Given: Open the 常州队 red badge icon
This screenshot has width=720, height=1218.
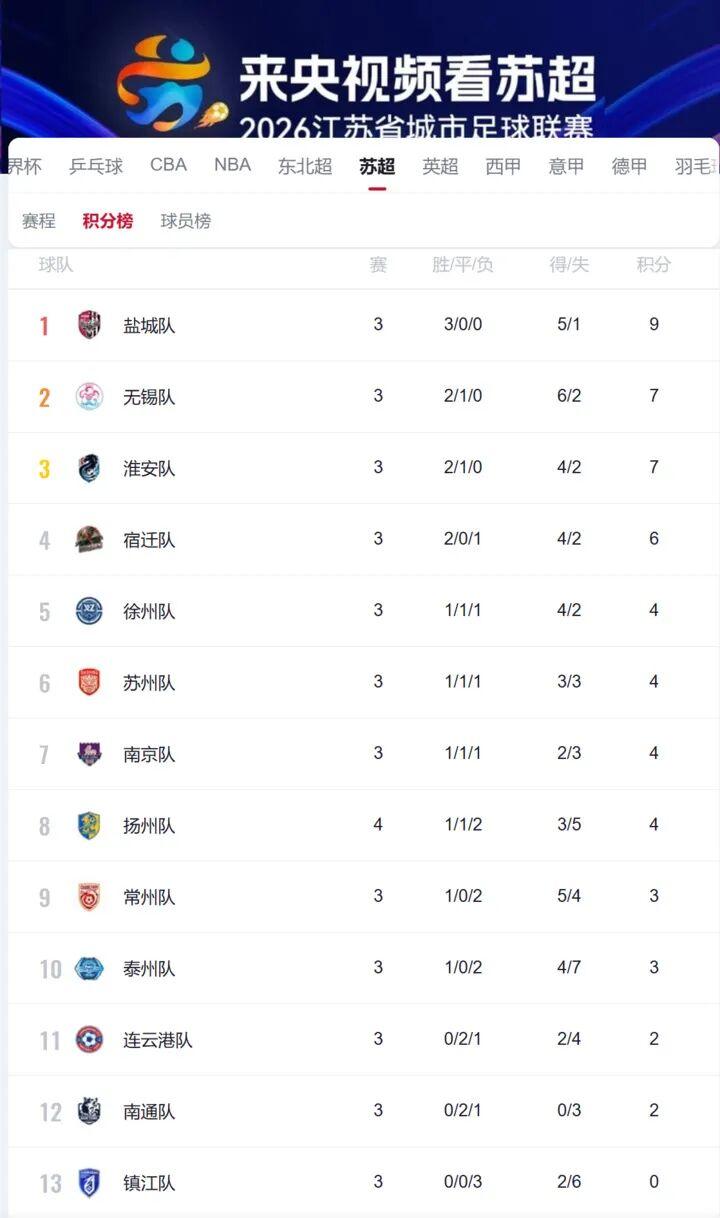Looking at the screenshot, I should tap(89, 896).
